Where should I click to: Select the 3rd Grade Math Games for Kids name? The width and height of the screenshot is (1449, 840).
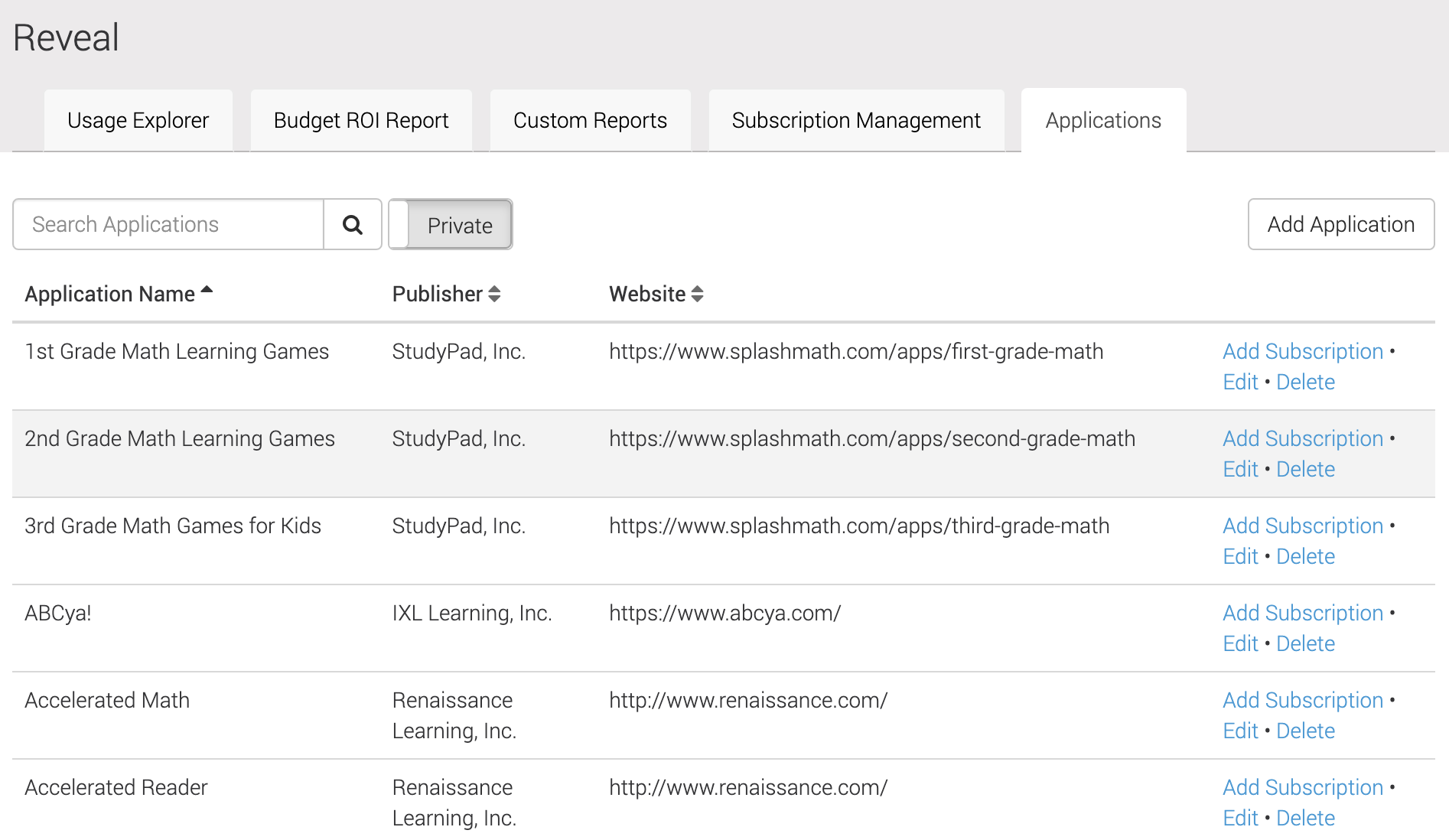(x=173, y=526)
